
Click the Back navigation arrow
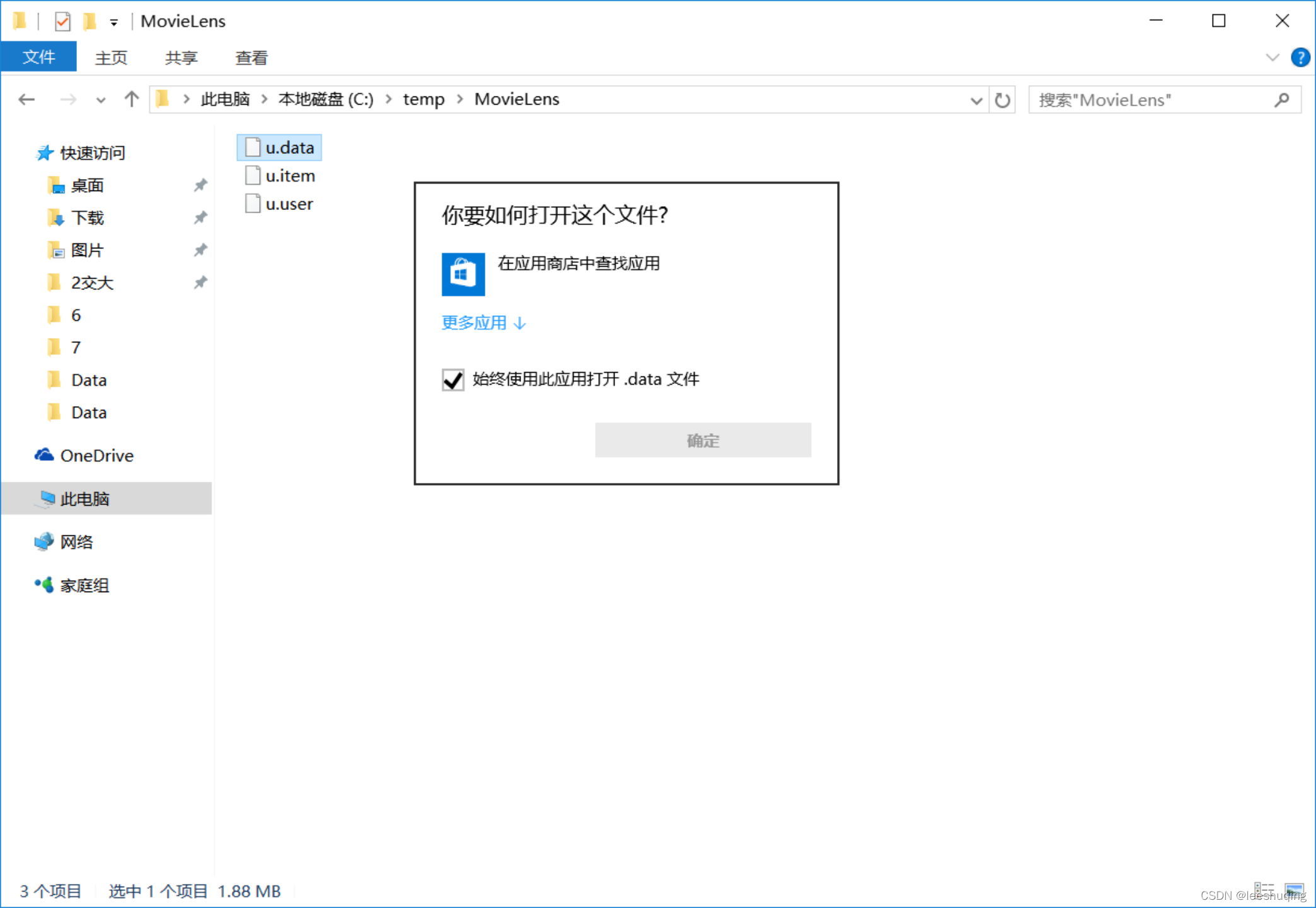pyautogui.click(x=26, y=100)
